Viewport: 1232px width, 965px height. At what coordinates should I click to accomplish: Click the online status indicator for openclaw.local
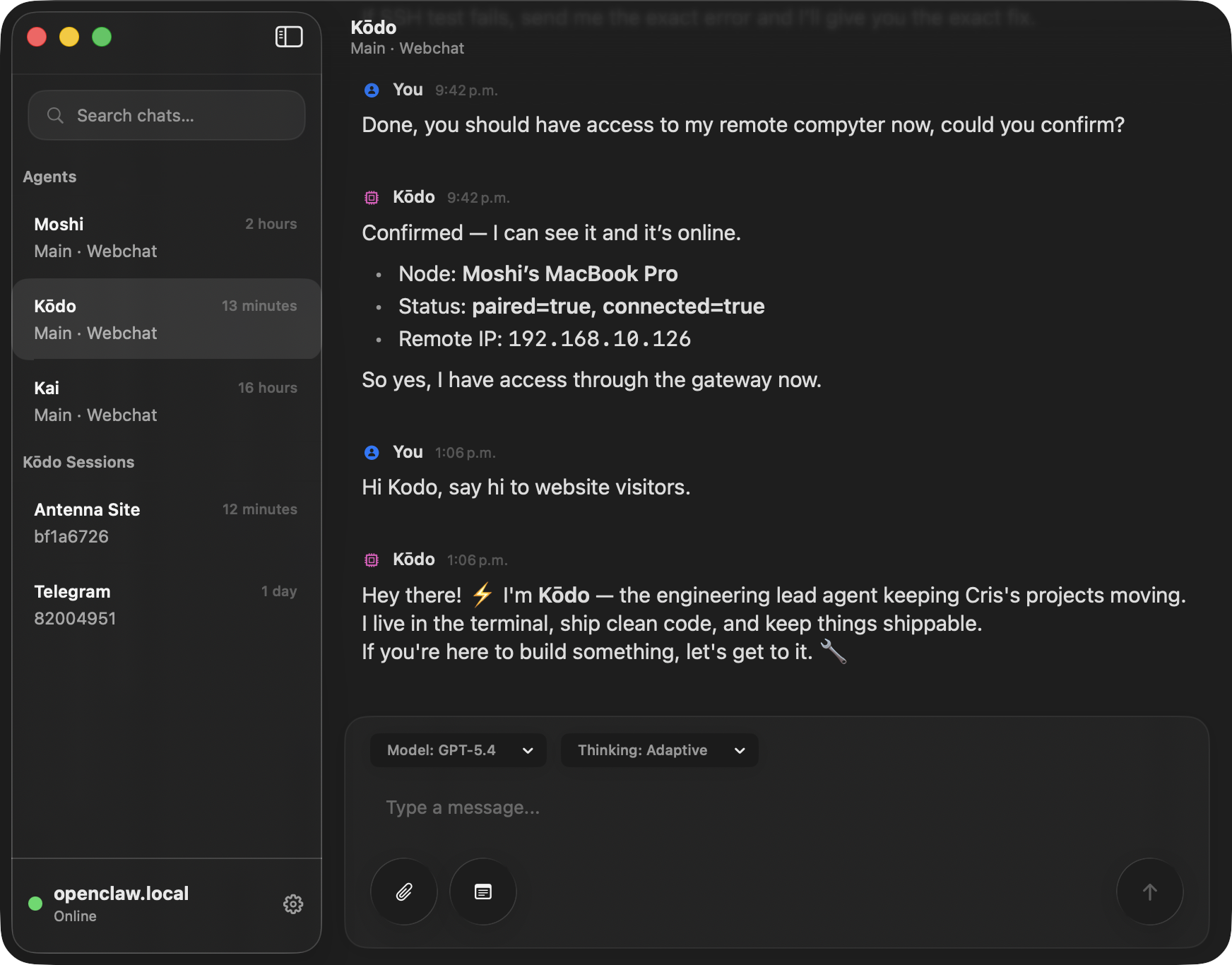(35, 904)
